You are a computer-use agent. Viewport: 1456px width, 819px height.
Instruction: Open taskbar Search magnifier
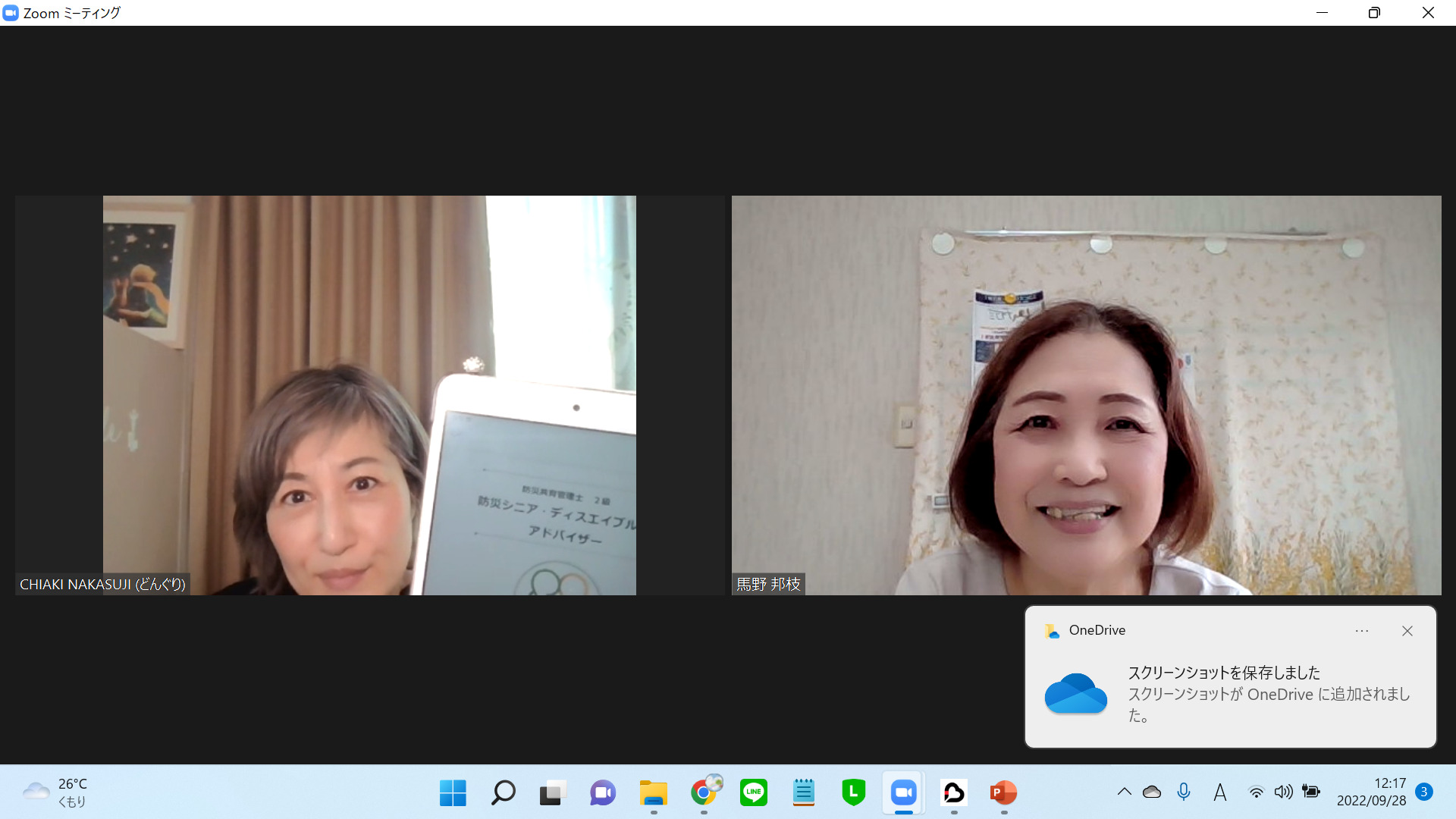pos(503,793)
